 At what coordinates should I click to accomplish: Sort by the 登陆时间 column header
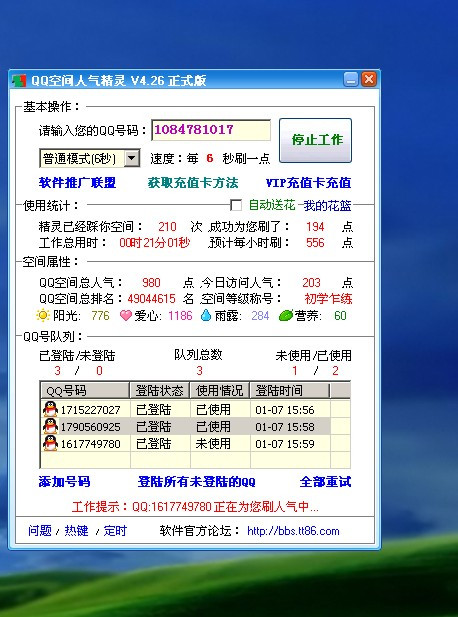click(290, 390)
